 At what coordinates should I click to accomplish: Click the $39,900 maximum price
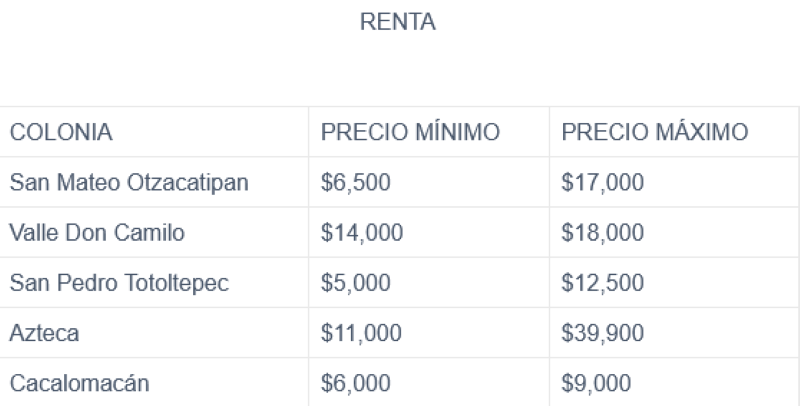click(x=603, y=333)
